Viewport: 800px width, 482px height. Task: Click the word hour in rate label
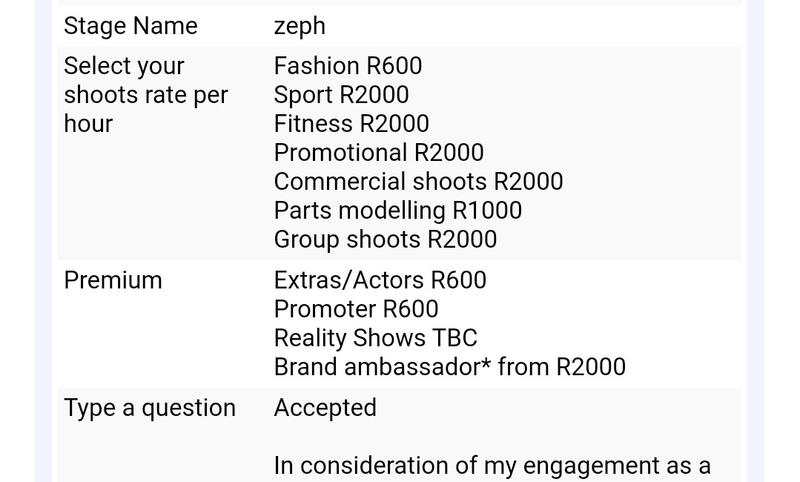(x=88, y=123)
